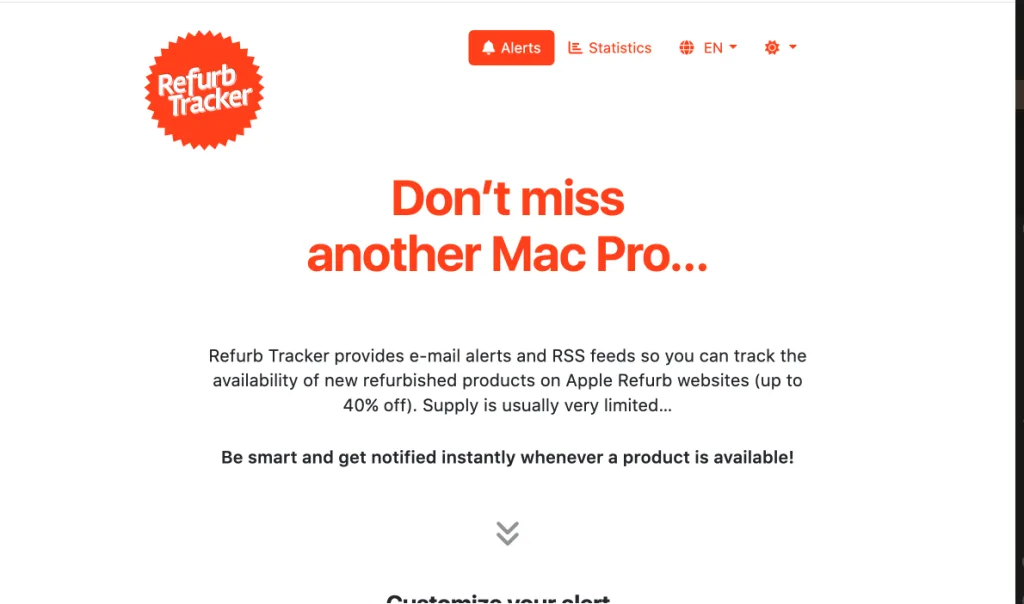The width and height of the screenshot is (1024, 604).
Task: Click the bell icon inside Alerts
Action: coord(488,48)
